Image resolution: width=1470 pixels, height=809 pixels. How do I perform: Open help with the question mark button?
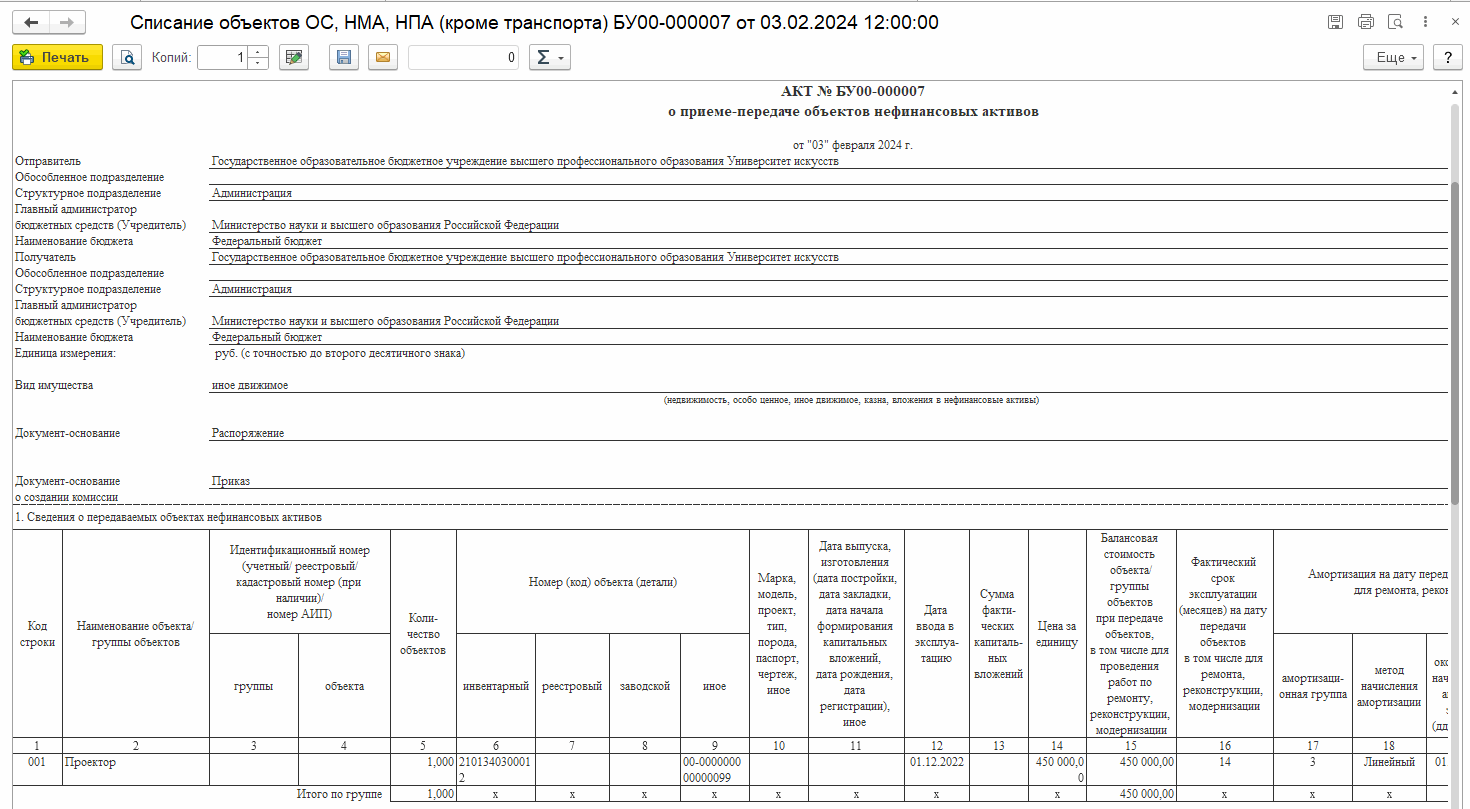(x=1447, y=58)
